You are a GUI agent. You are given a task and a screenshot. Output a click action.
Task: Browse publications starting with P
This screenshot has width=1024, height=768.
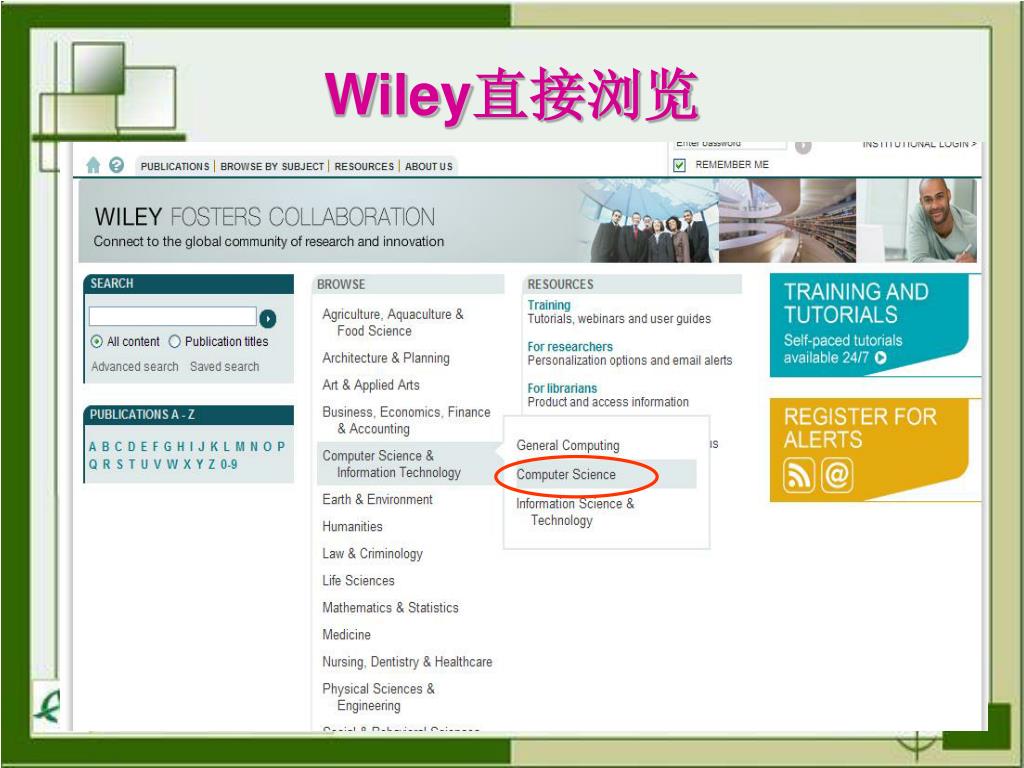click(281, 447)
